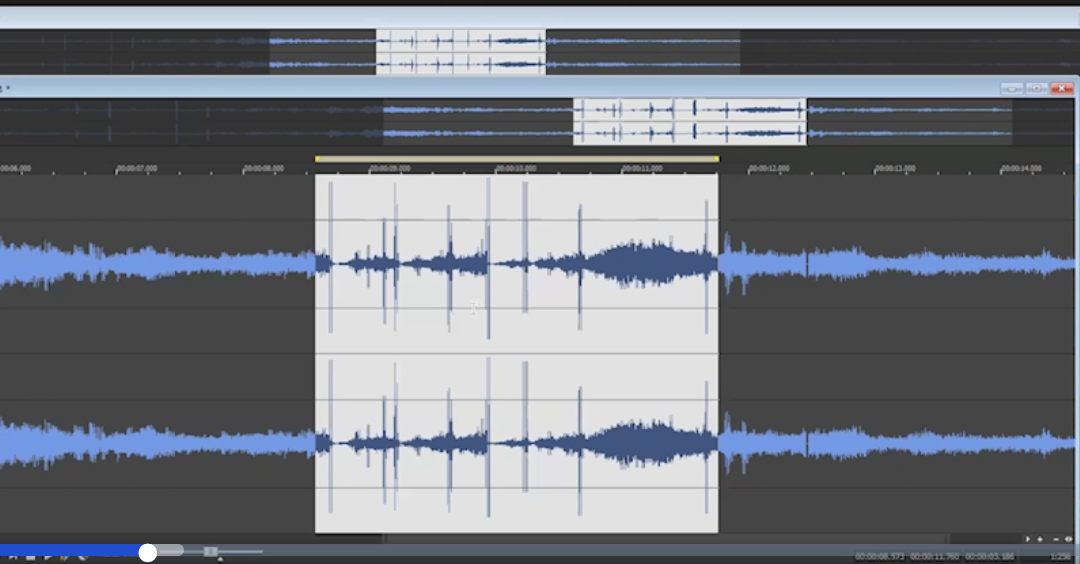Click the highlighted region in the window overview bar
Viewport: 1080px width, 564px height.
tap(690, 121)
